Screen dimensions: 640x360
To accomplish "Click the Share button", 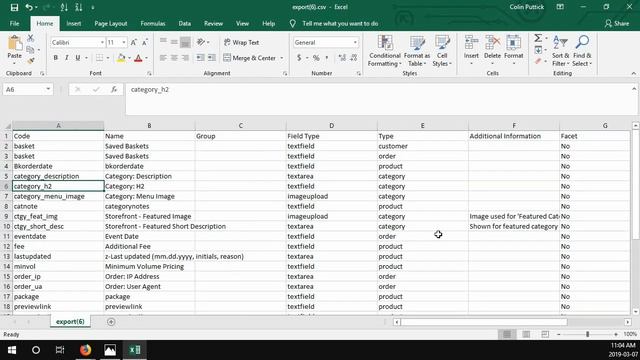I will point(617,24).
